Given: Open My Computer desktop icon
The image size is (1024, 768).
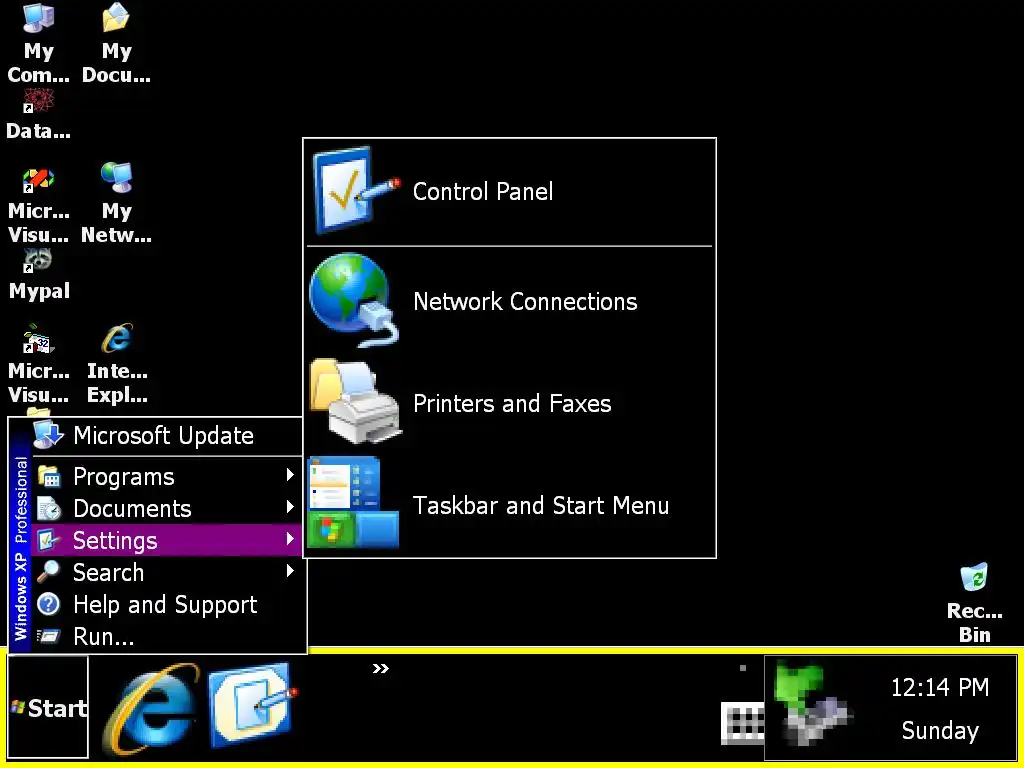Looking at the screenshot, I should (39, 44).
